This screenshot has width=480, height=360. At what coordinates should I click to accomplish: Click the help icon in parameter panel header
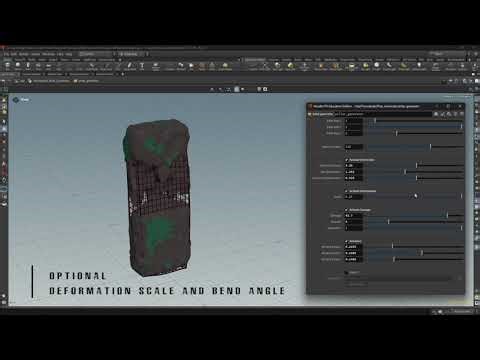coord(462,114)
